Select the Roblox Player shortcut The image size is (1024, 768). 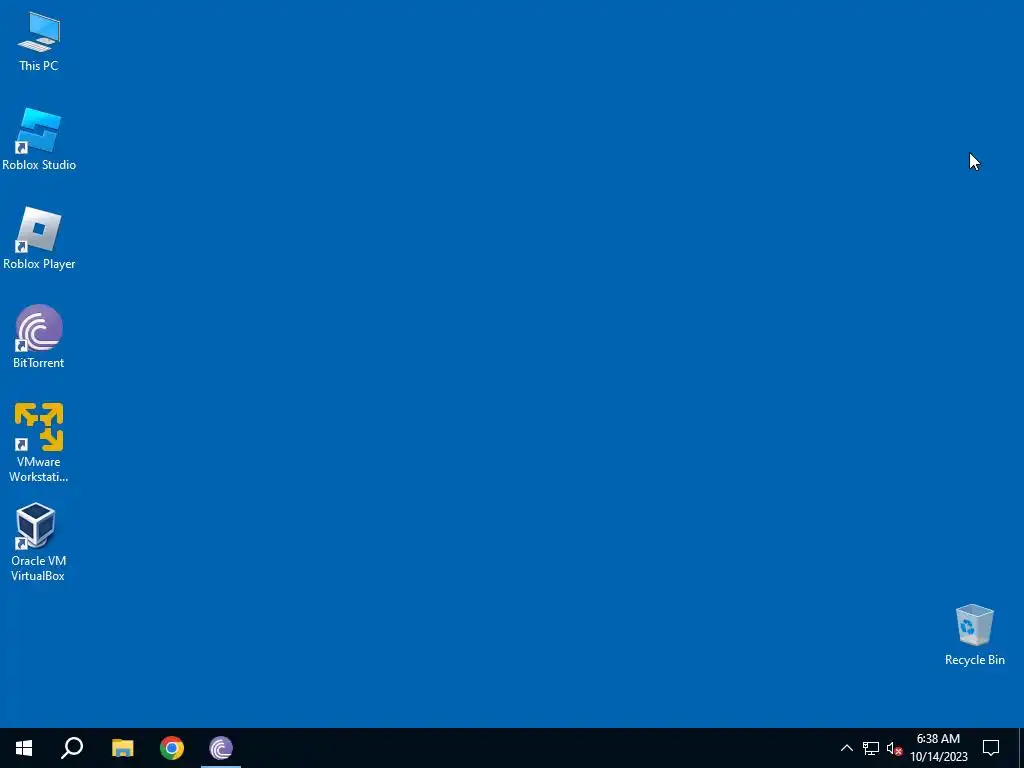tap(39, 238)
